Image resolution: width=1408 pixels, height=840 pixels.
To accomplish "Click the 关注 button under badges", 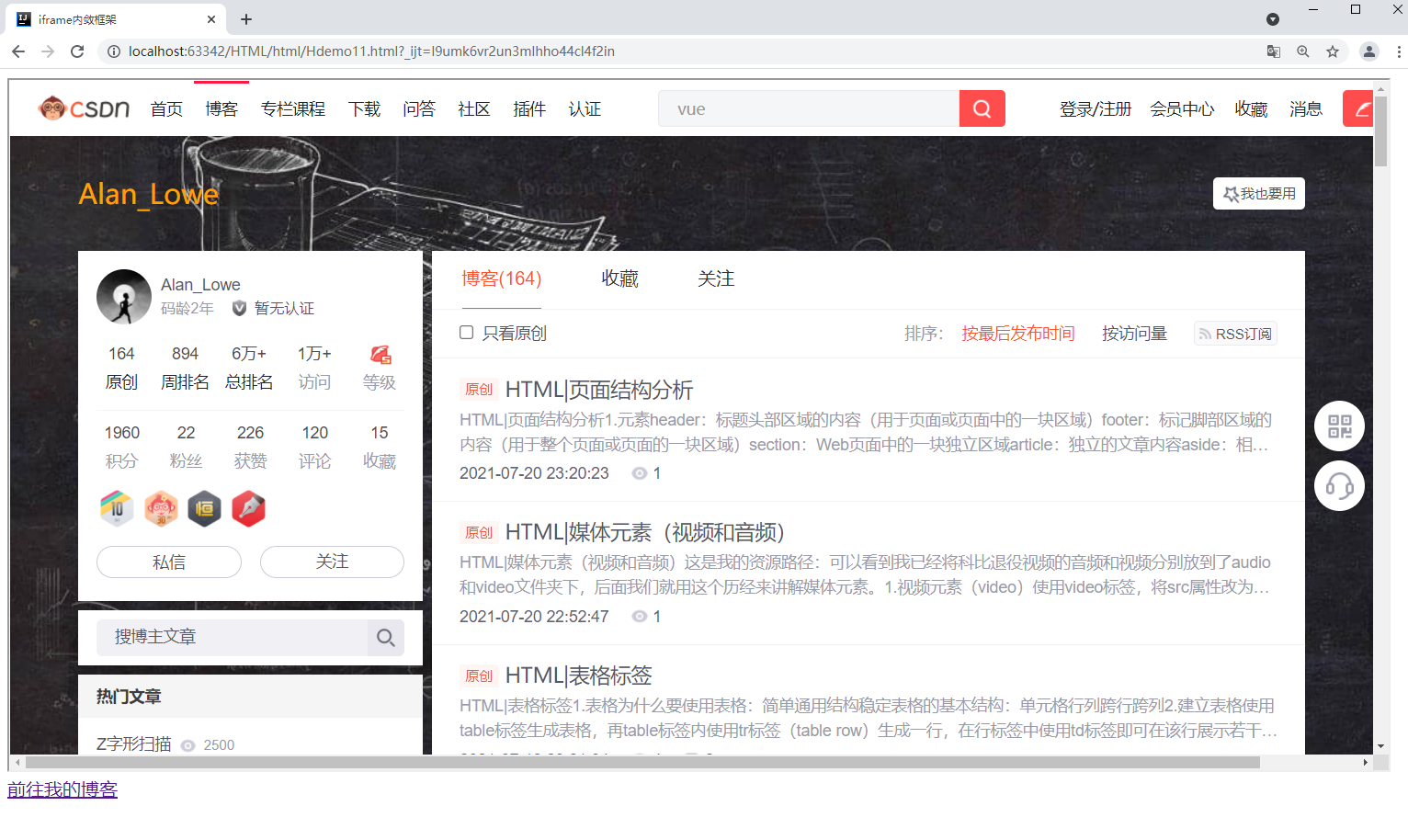I will coord(332,562).
